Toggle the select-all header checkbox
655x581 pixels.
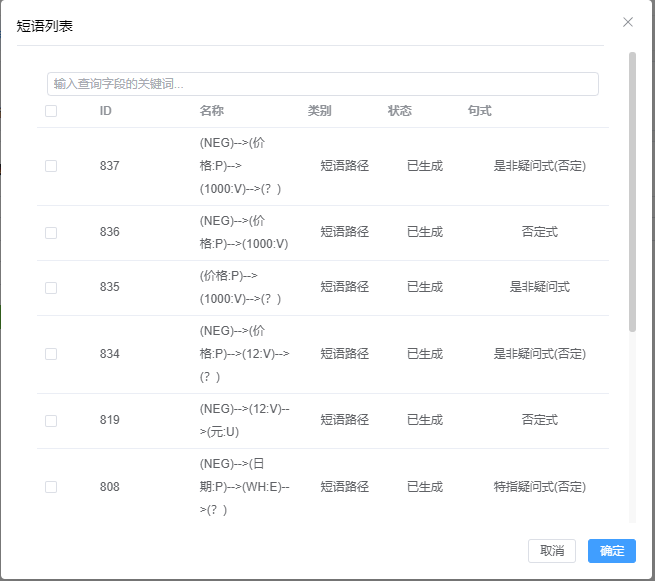[x=51, y=111]
